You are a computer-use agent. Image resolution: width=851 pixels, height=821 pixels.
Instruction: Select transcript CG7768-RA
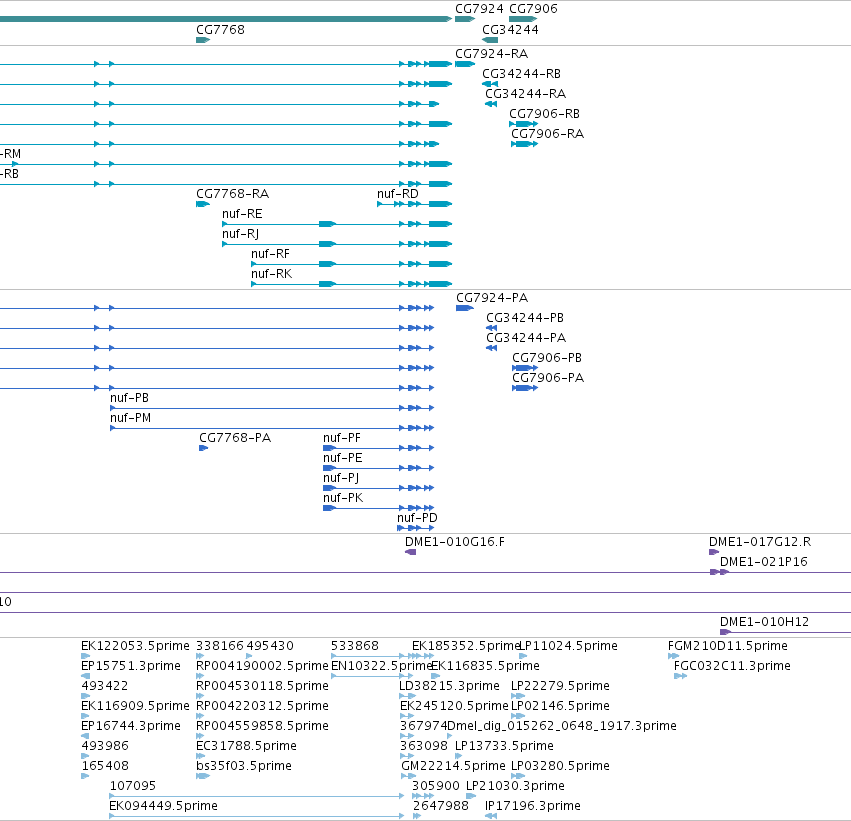click(203, 204)
